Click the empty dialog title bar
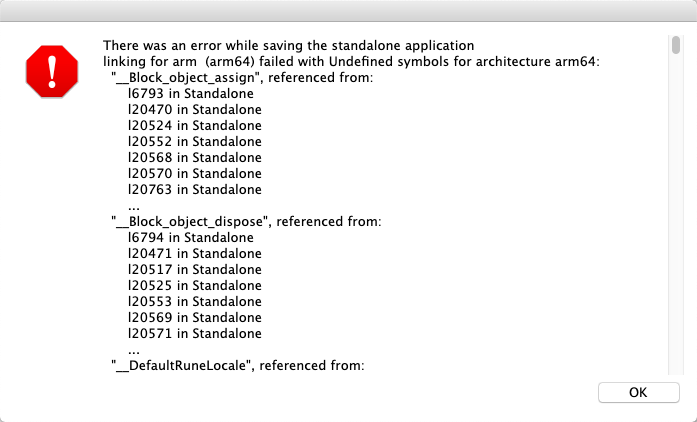This screenshot has width=697, height=422. (348, 12)
